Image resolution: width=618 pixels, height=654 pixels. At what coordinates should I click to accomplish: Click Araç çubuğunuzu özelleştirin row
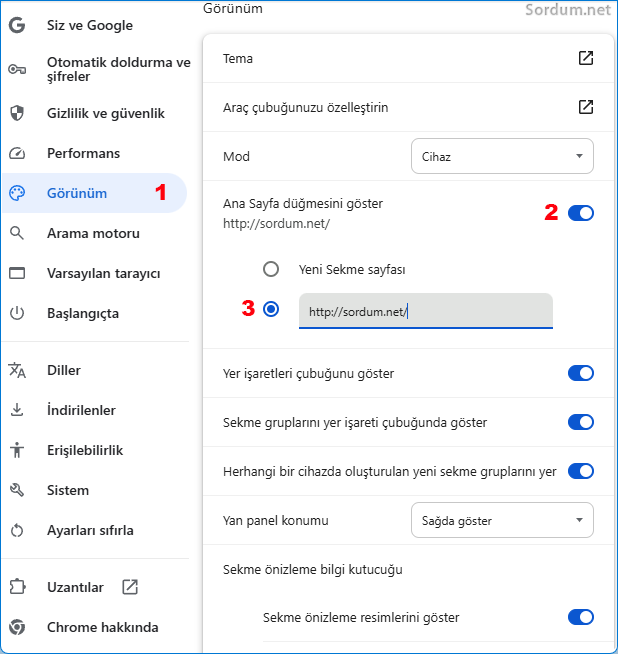pyautogui.click(x=408, y=107)
